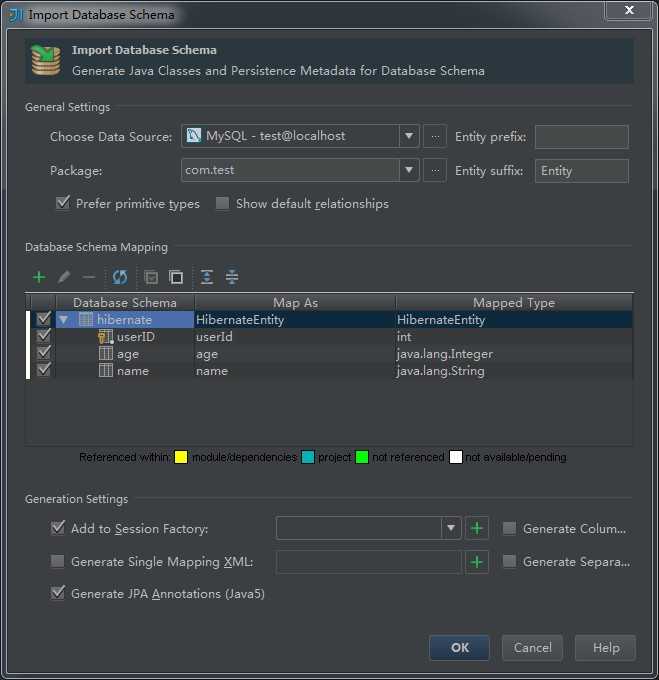Click the OK button

pos(460,647)
